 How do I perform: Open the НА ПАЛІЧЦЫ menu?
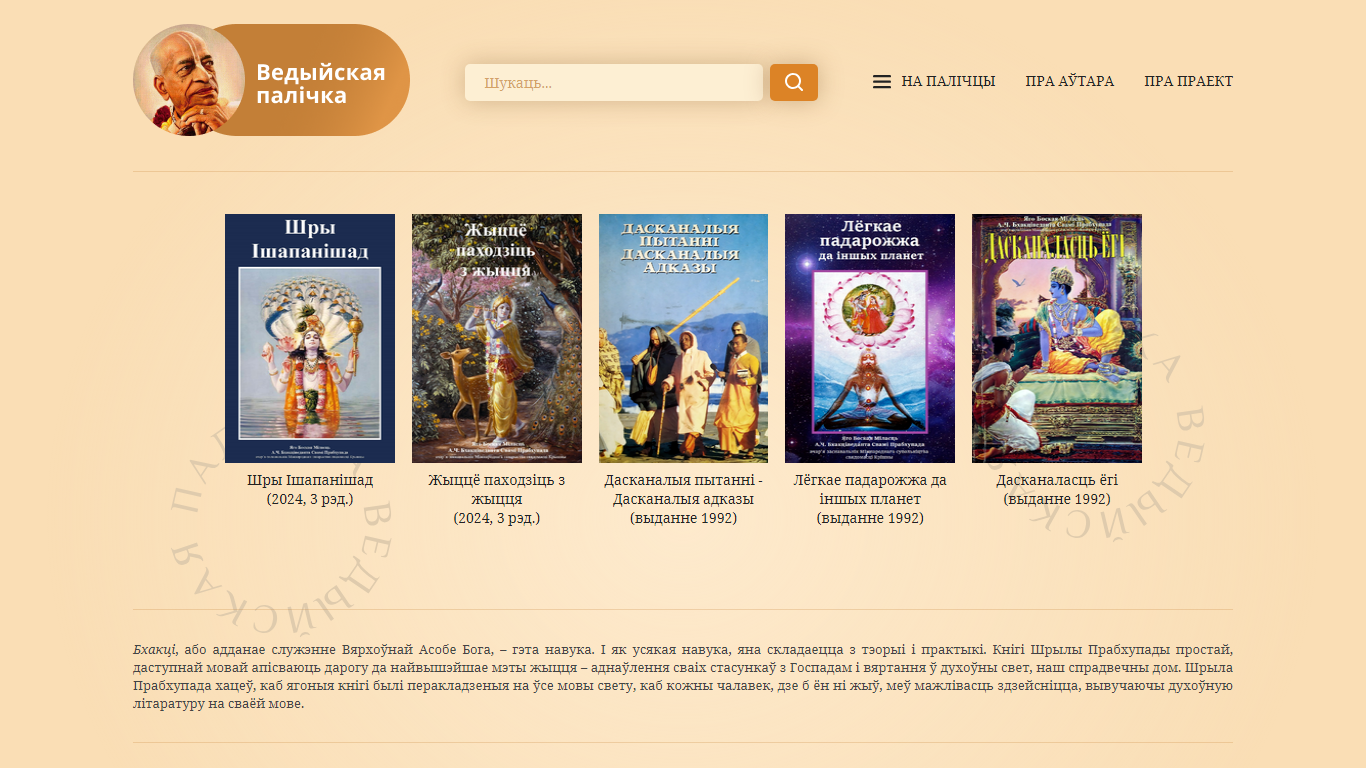pyautogui.click(x=948, y=82)
